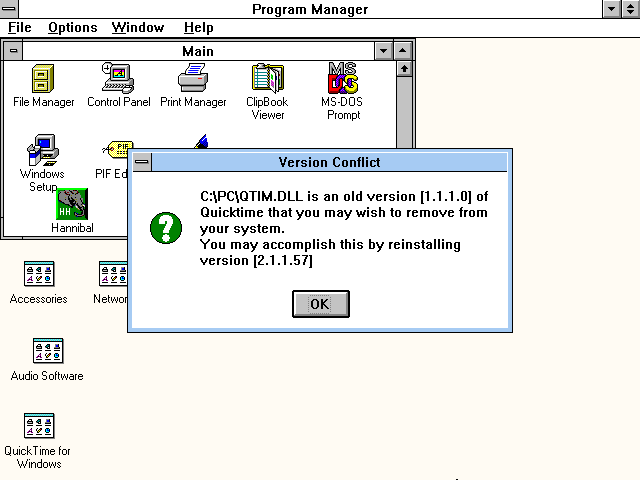Select the PIF Editor icon

click(x=116, y=150)
